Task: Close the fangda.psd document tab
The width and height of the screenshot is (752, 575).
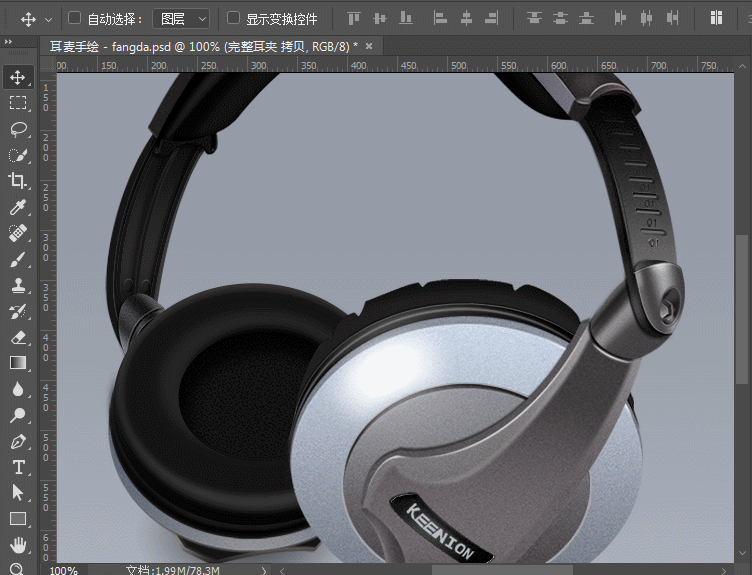Action: 369,46
